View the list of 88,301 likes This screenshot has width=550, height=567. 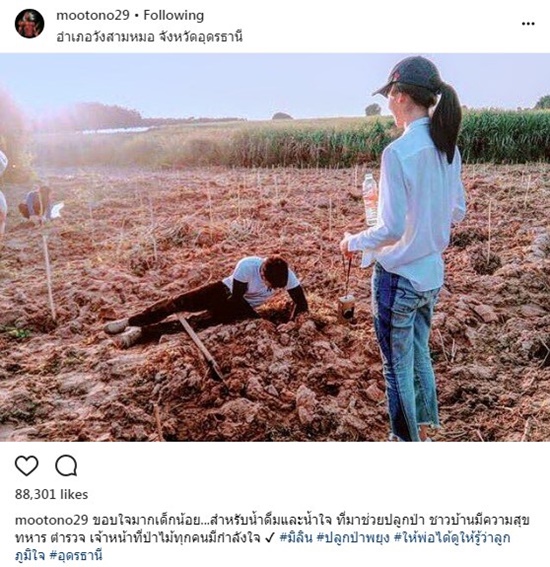[x=51, y=494]
